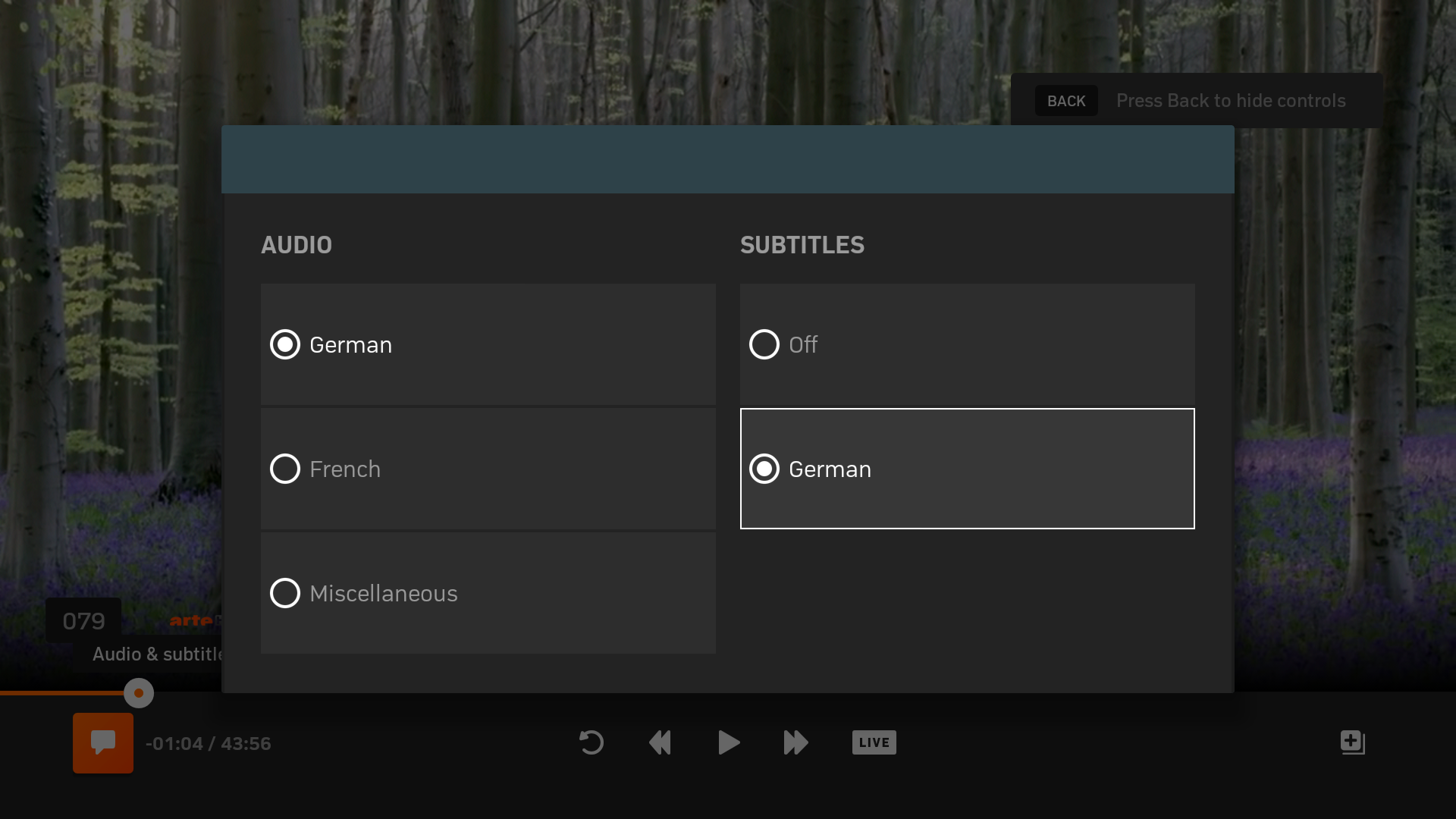1456x819 pixels.
Task: Click channel number 079 badge
Action: tap(83, 621)
